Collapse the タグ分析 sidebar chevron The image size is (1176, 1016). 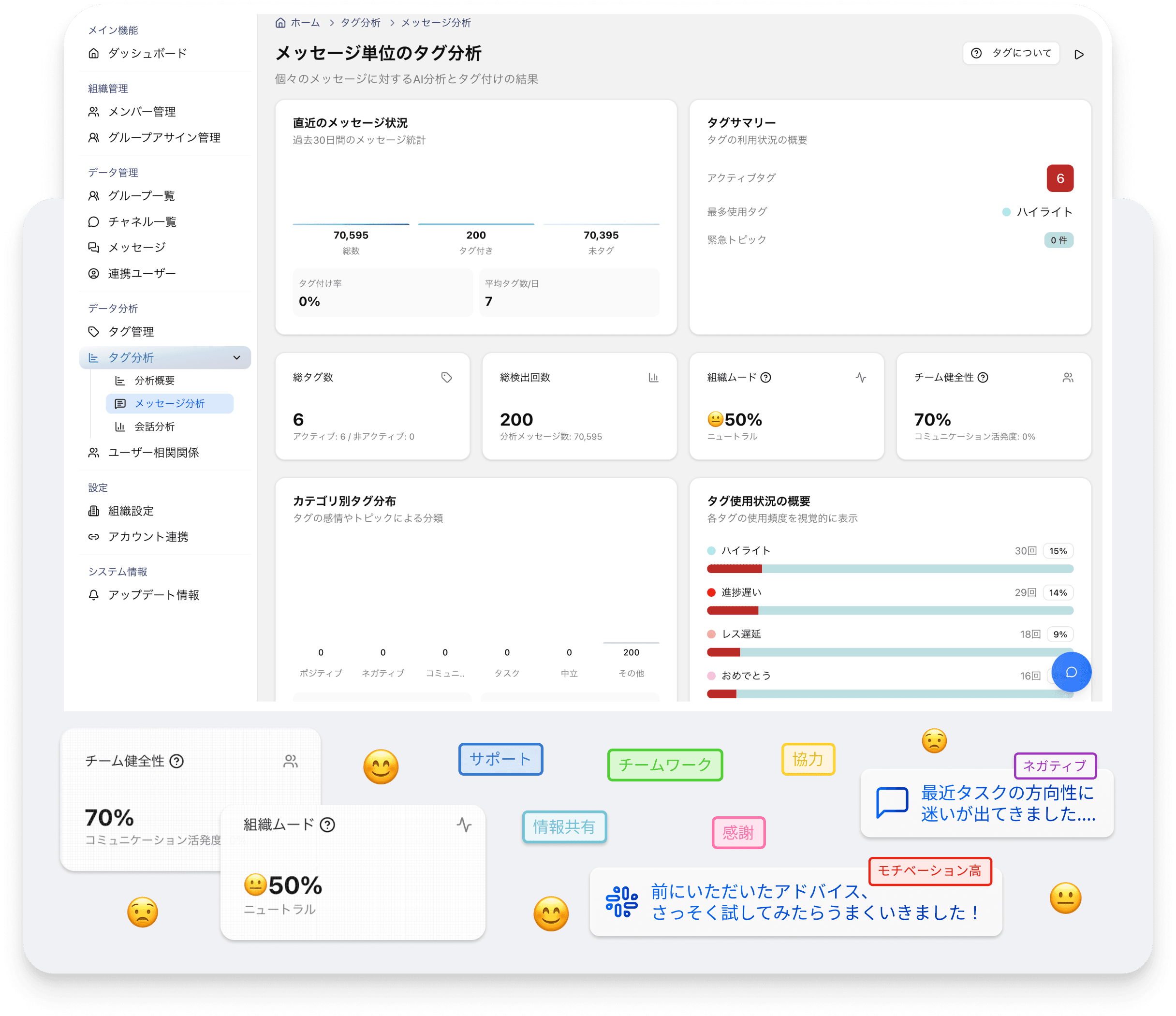[236, 357]
